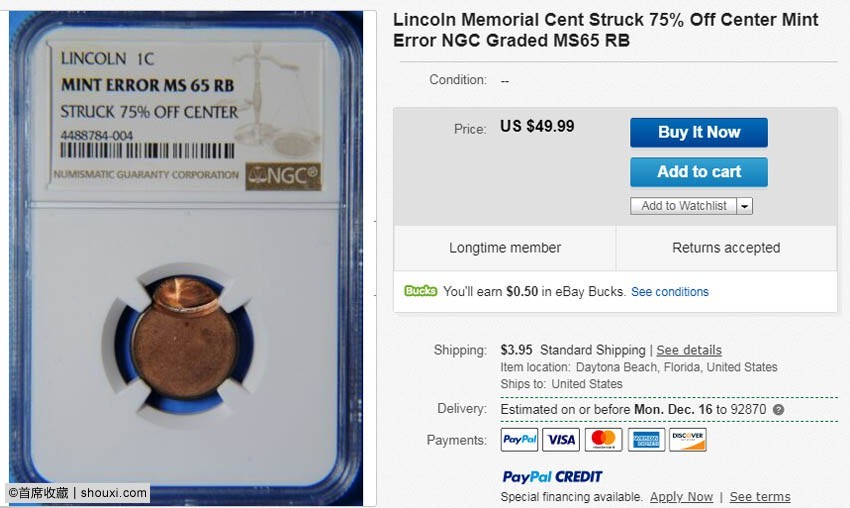
Task: Select the PayPal payment icon
Action: pos(519,440)
